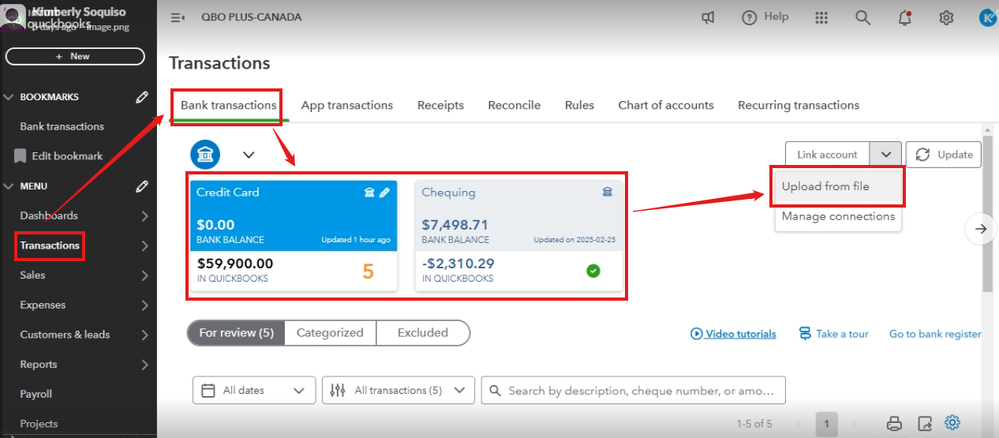Viewport: 999px width, 438px height.
Task: Open the Go to bank register link
Action: pyautogui.click(x=935, y=334)
